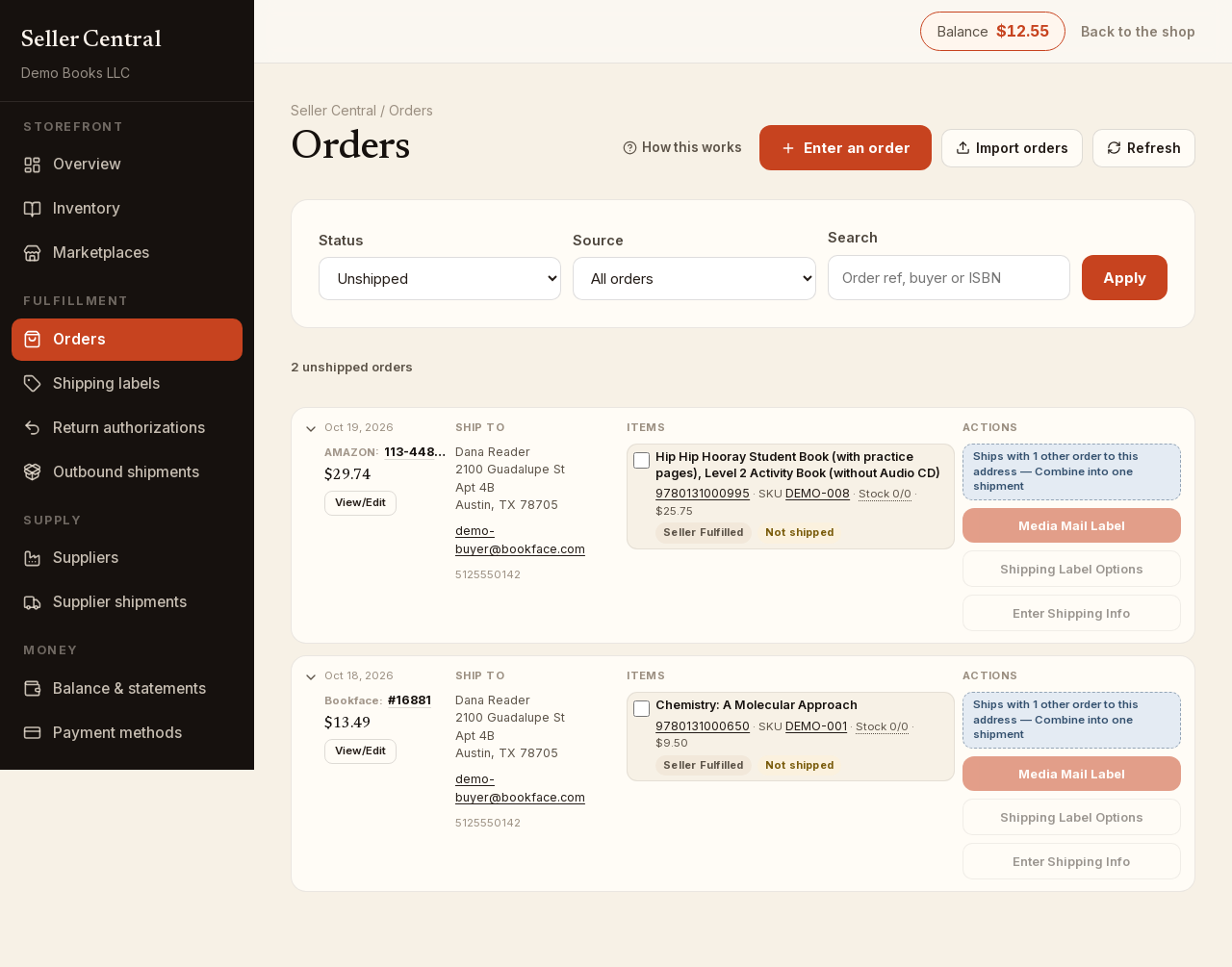Screen dimensions: 1232x967
Task: Open Bookface order #16881 link
Action: tap(409, 700)
